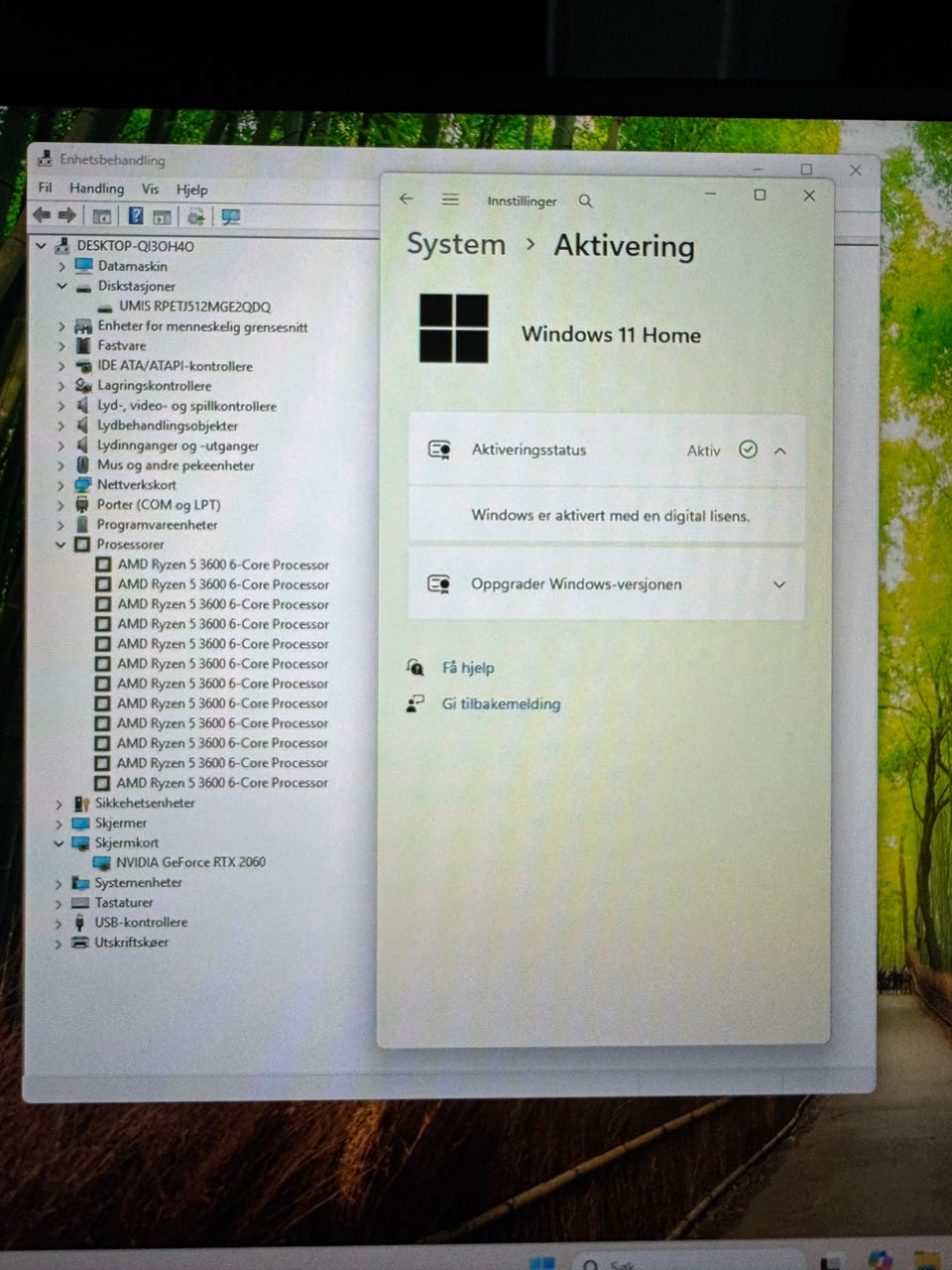Expand Oppgrader Windows-versjonen chevron
This screenshot has width=952, height=1270.
[779, 584]
